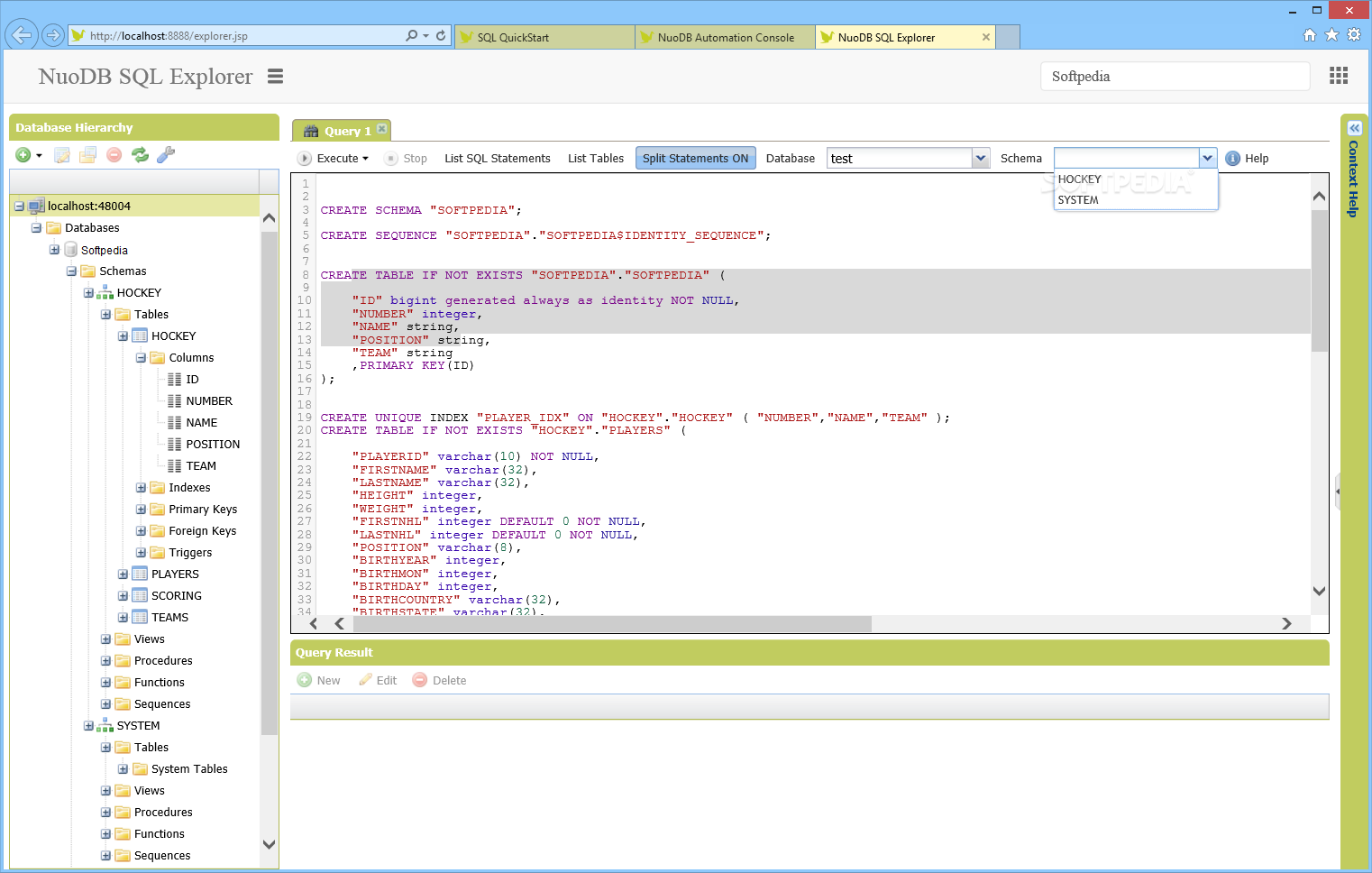Screen dimensions: 1372x873
Task: Click the Stop execution icon
Action: click(391, 159)
